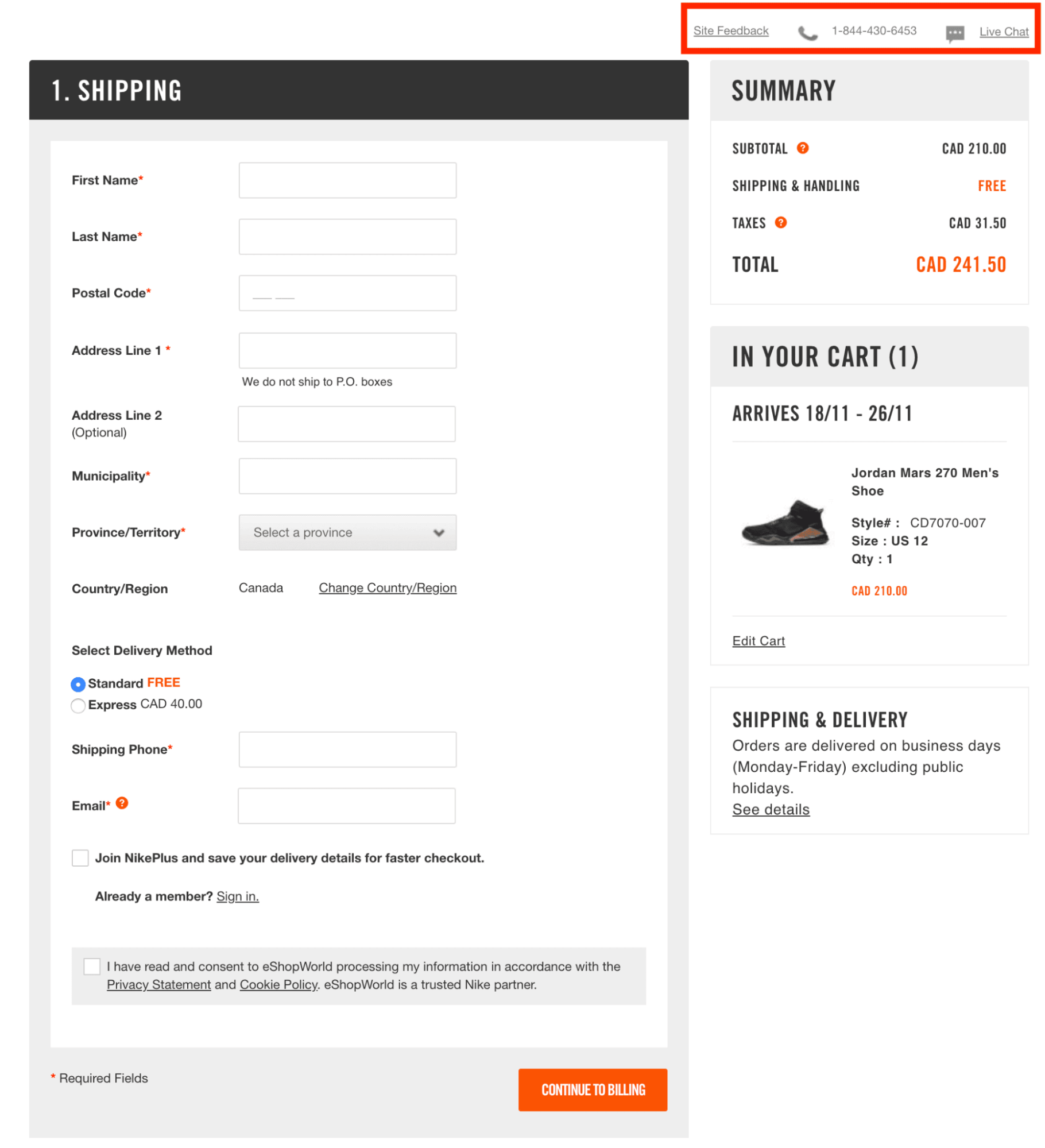Open See details for shipping and delivery
The image size is (1045, 1148).
coord(771,809)
